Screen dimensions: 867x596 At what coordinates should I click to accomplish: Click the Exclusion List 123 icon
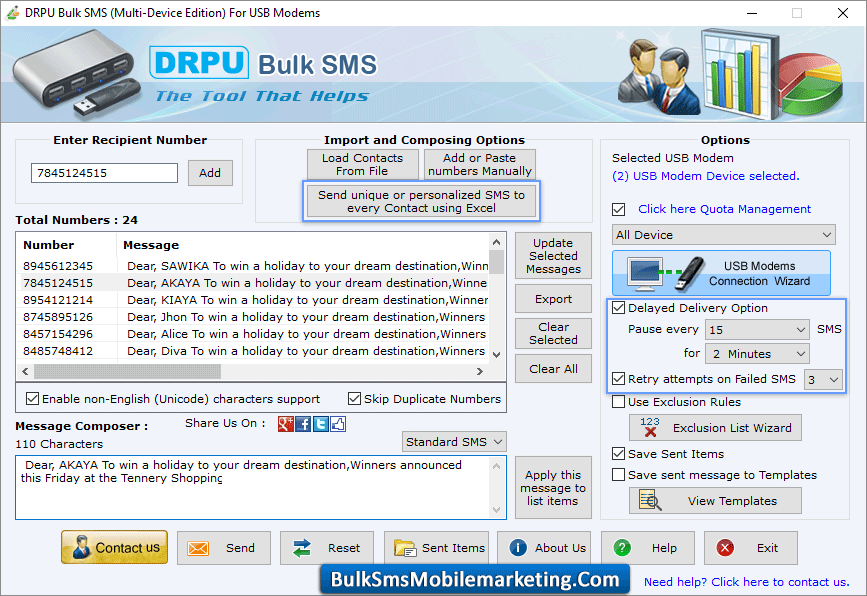(650, 427)
